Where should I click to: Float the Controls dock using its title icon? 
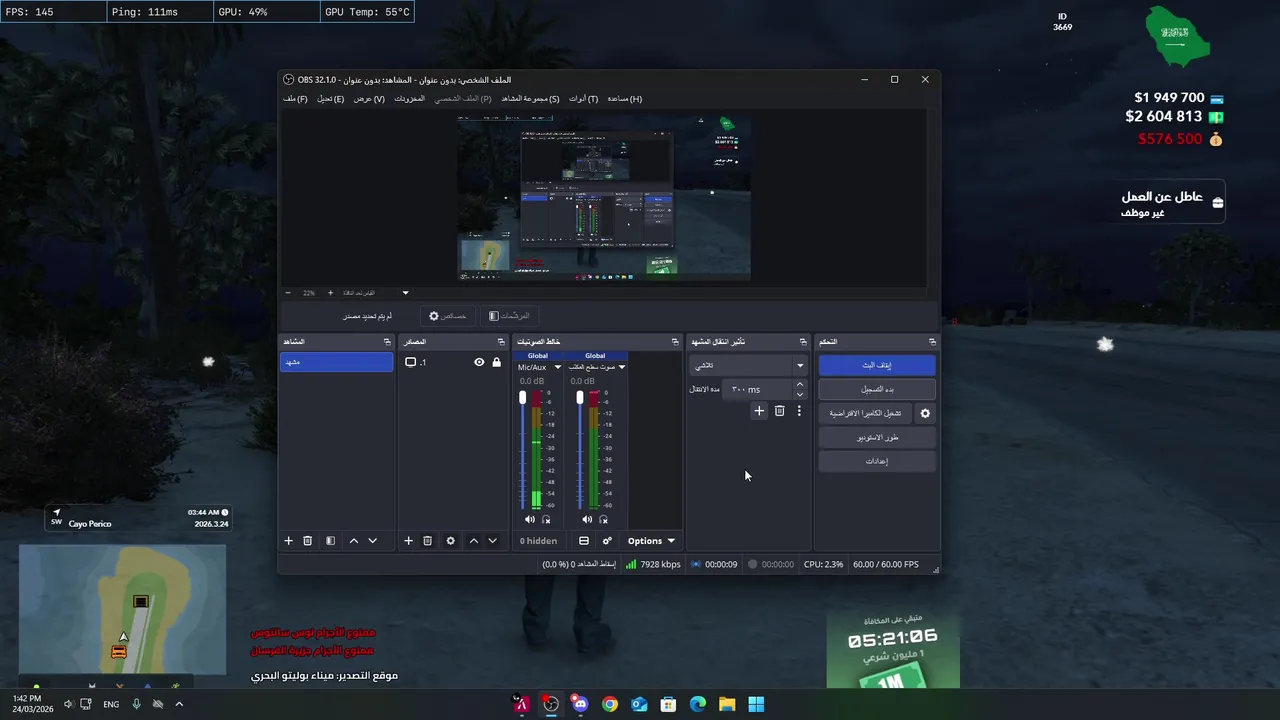[x=932, y=342]
